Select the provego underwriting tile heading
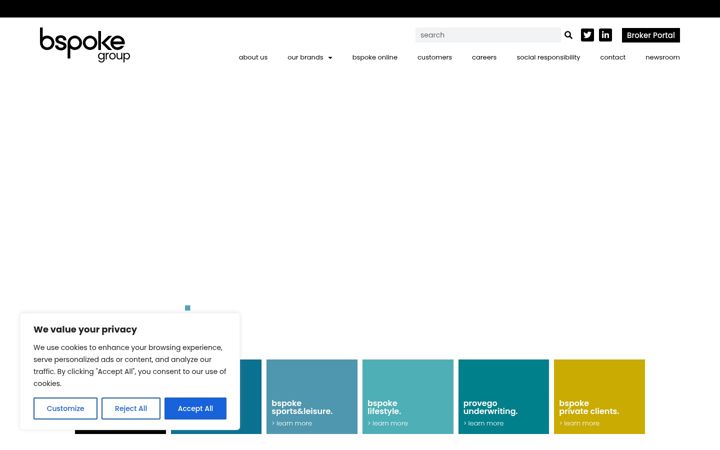 click(x=490, y=407)
